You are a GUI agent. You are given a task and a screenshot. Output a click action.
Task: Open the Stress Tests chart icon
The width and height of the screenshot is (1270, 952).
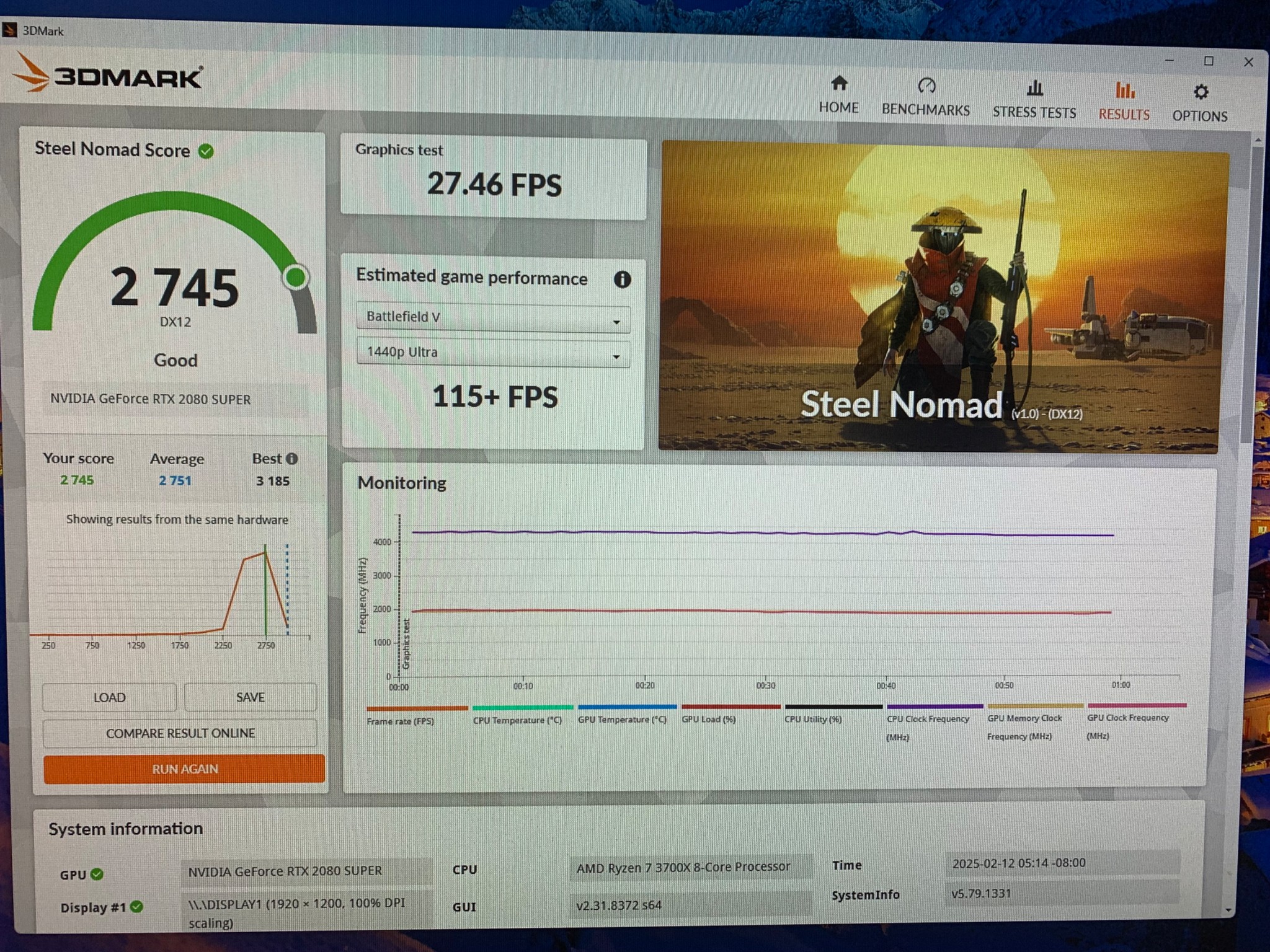(1034, 89)
